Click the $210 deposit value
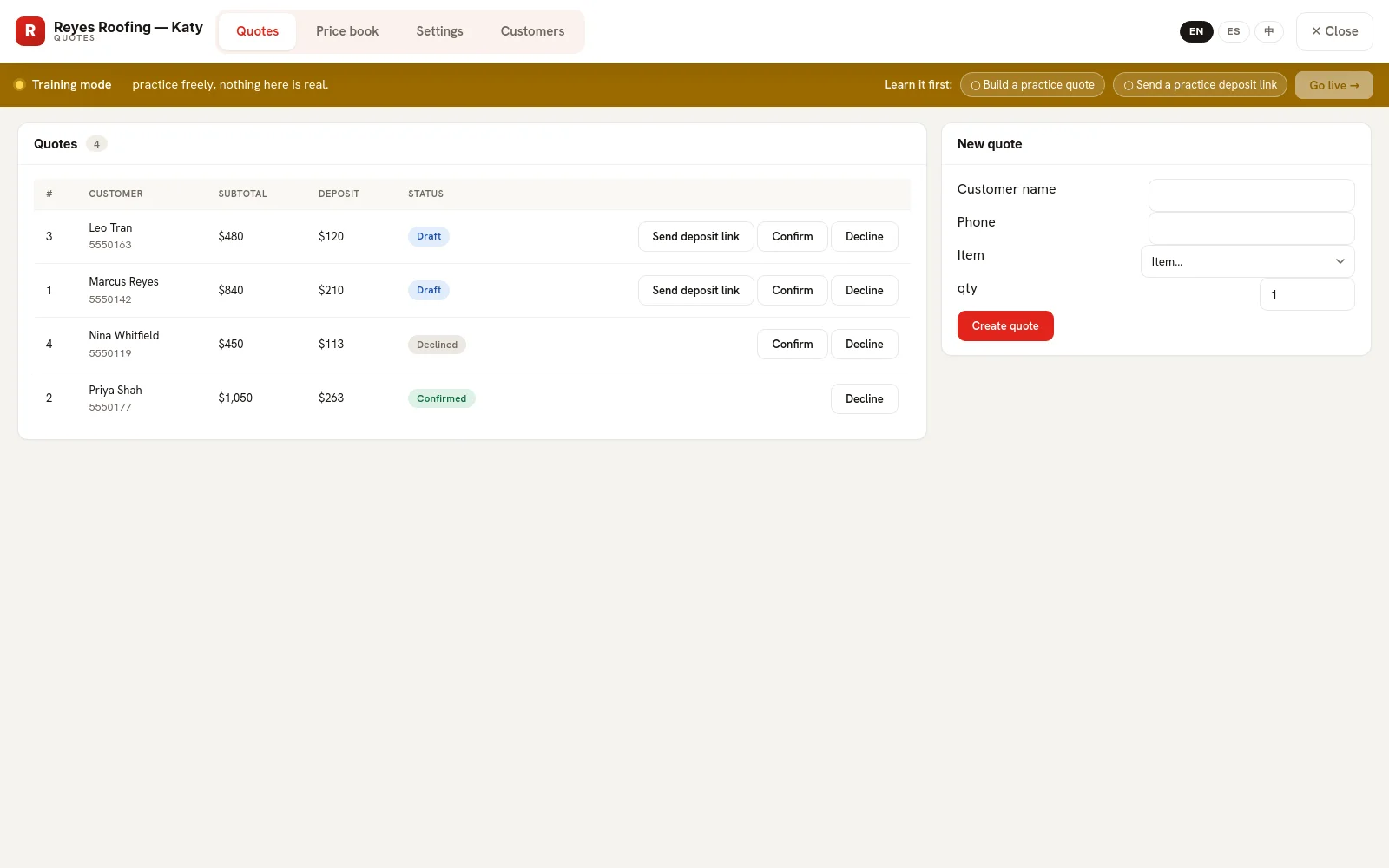The width and height of the screenshot is (1389, 868). [x=331, y=291]
